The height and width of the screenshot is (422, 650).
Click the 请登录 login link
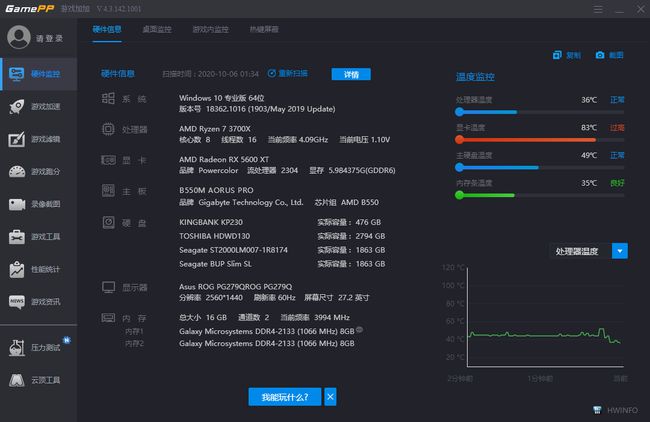[x=49, y=39]
